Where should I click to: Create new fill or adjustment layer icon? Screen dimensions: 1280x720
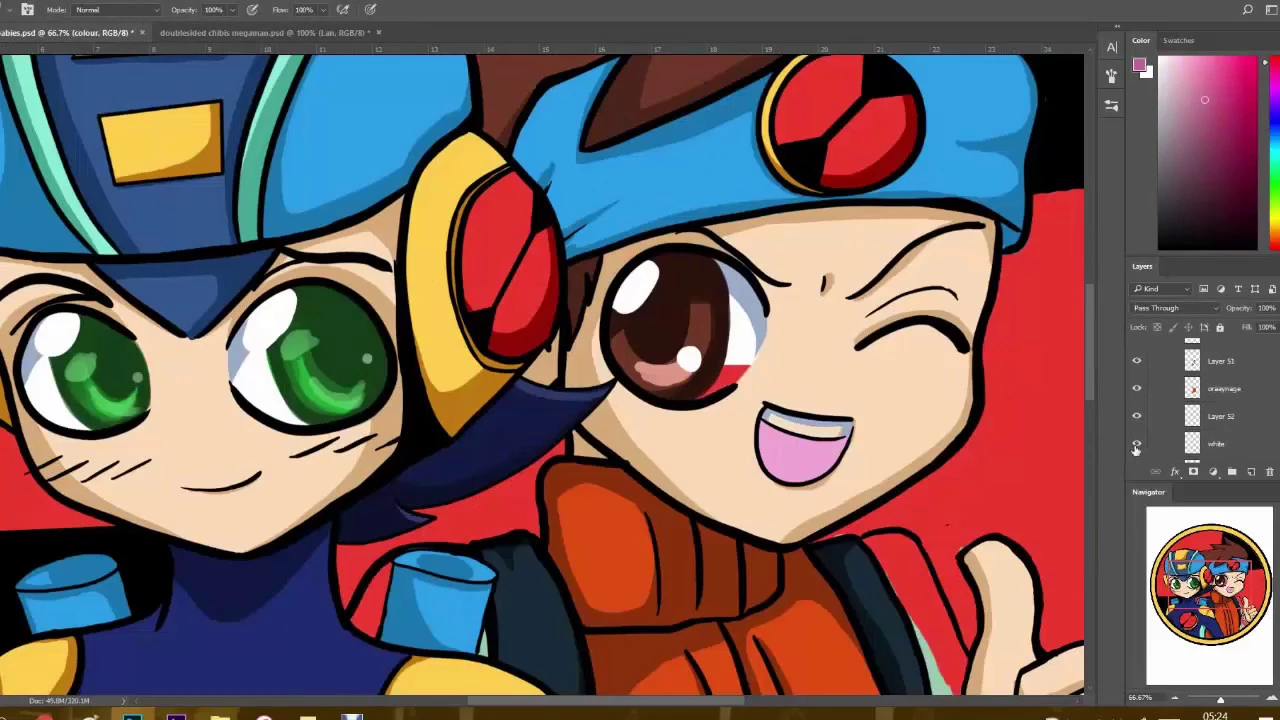click(x=1213, y=472)
